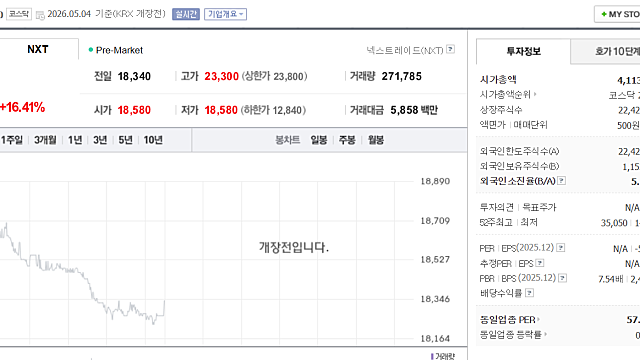Click the 상한가 23,800 text
The height and width of the screenshot is (360, 640).
[274, 76]
